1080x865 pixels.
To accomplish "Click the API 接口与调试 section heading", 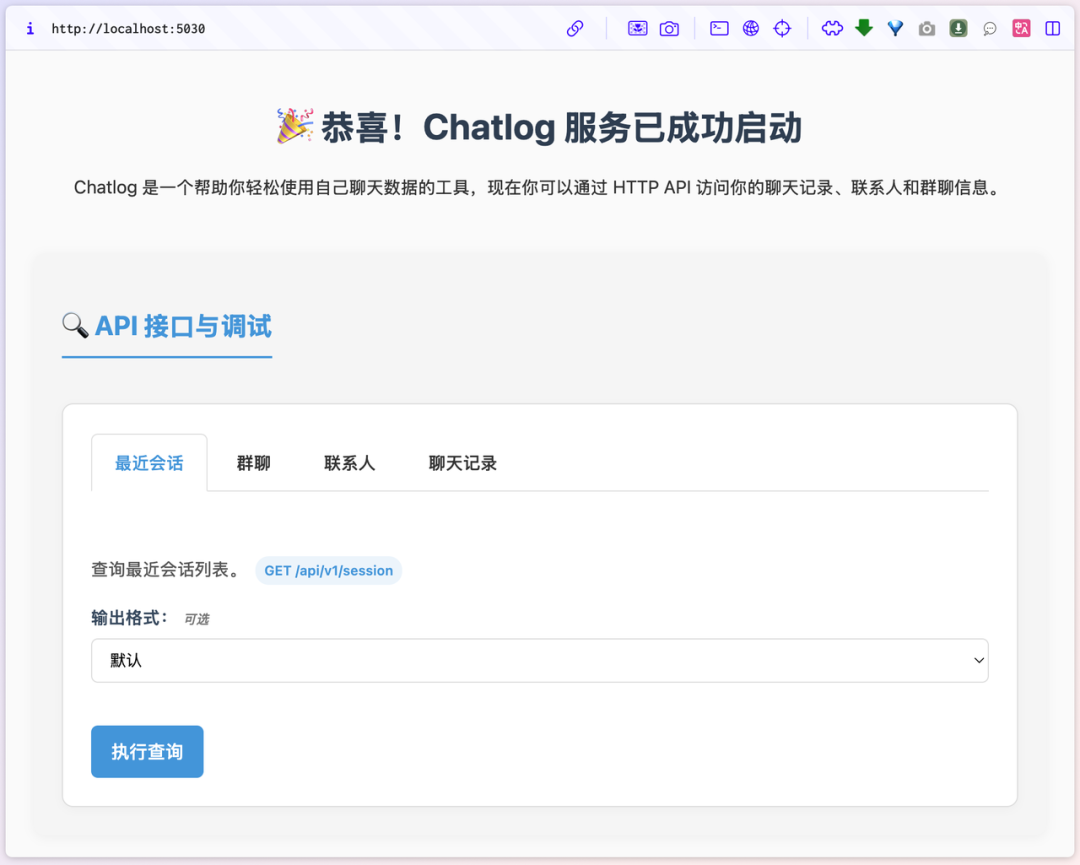I will [167, 326].
